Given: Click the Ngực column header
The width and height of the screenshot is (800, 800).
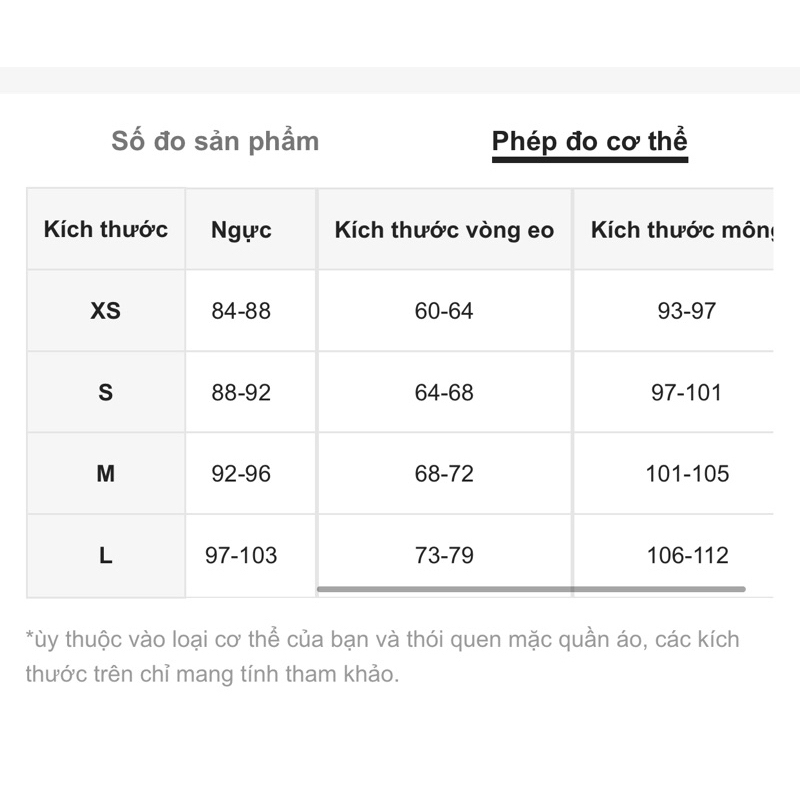Looking at the screenshot, I should (241, 230).
